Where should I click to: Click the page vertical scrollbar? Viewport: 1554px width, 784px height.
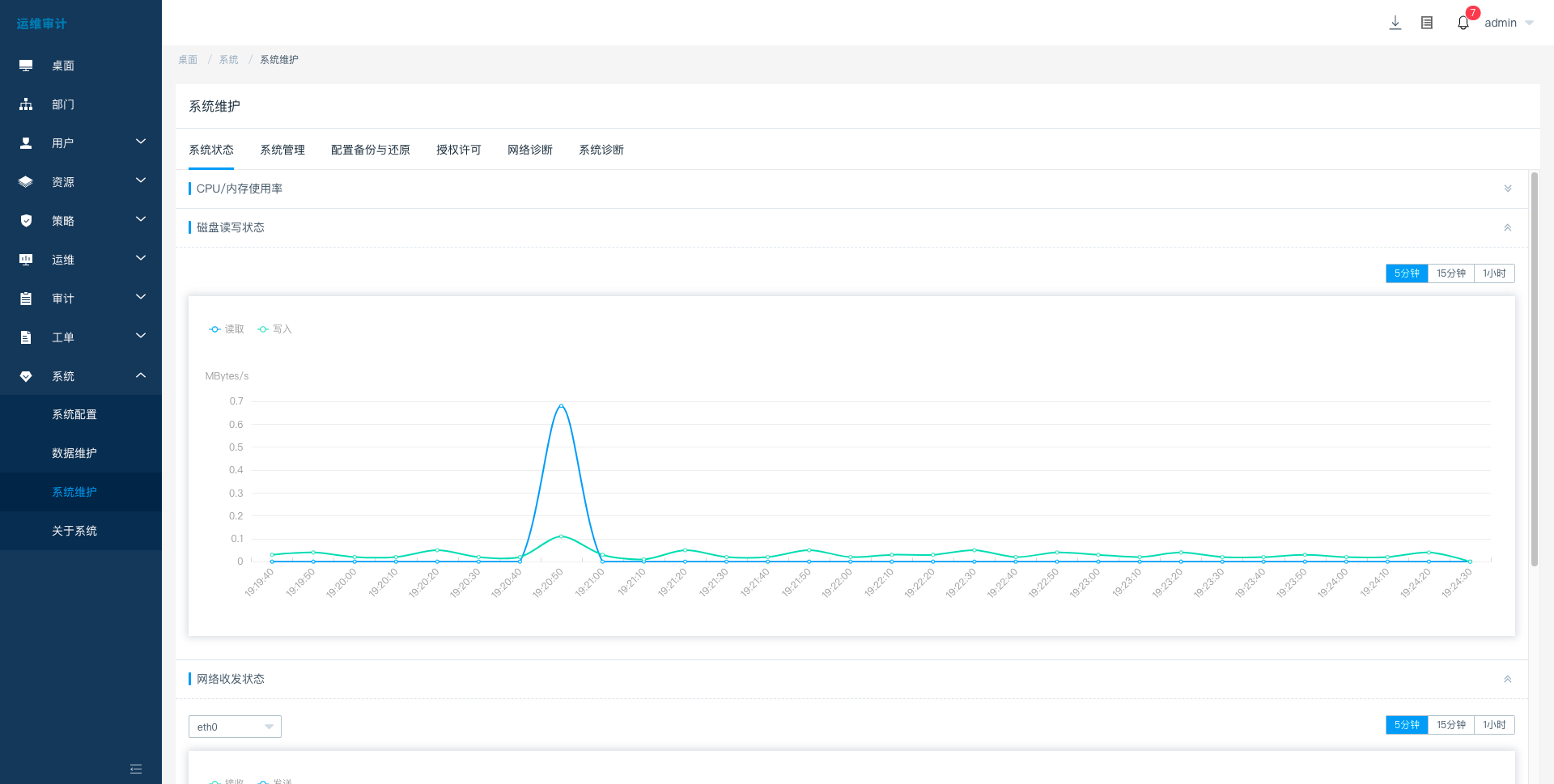point(1534,369)
